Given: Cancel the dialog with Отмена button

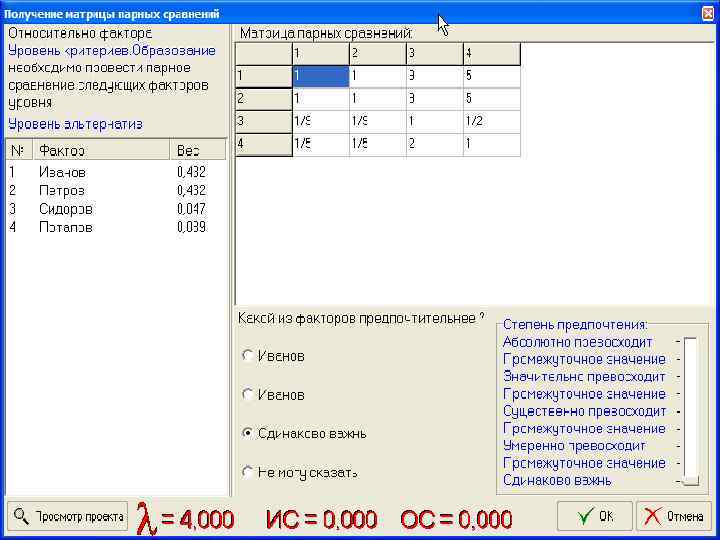Looking at the screenshot, I should point(676,517).
